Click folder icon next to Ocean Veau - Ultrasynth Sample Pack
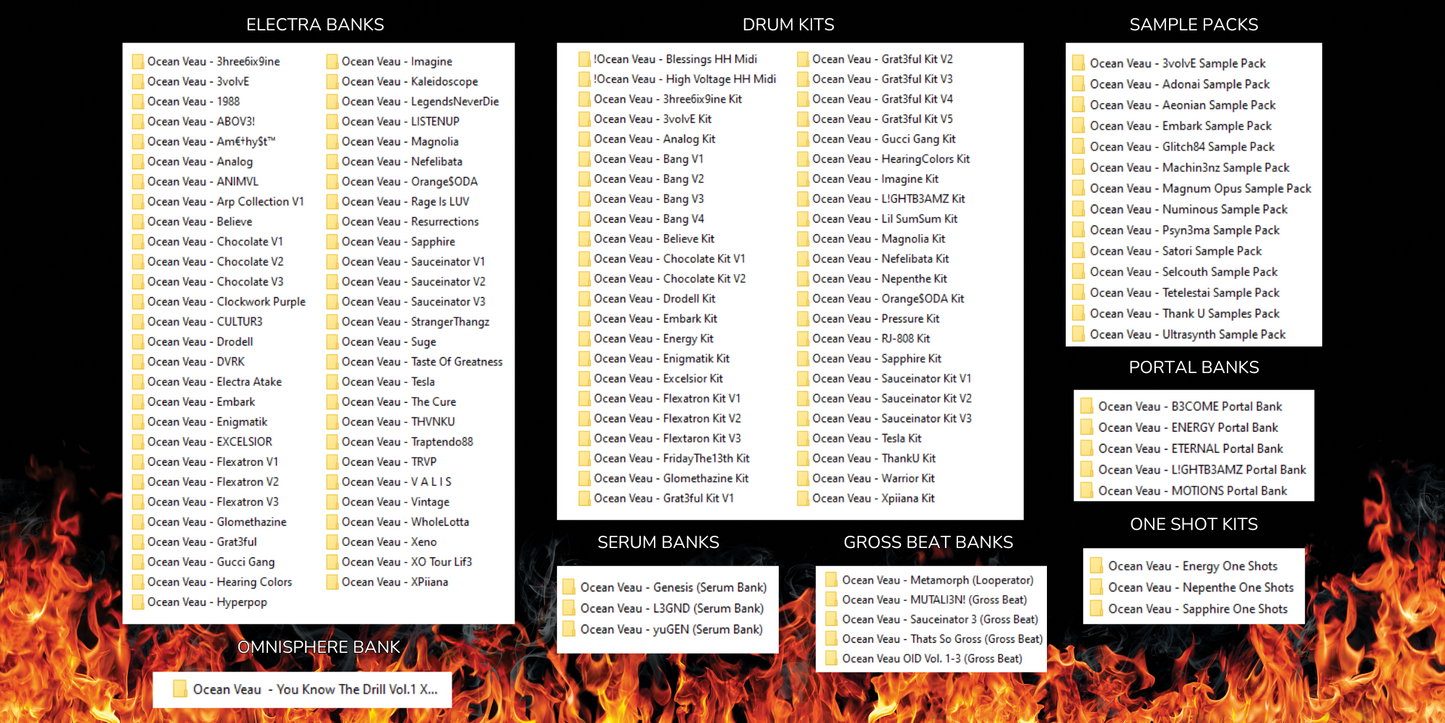The image size is (1445, 723). (1078, 334)
